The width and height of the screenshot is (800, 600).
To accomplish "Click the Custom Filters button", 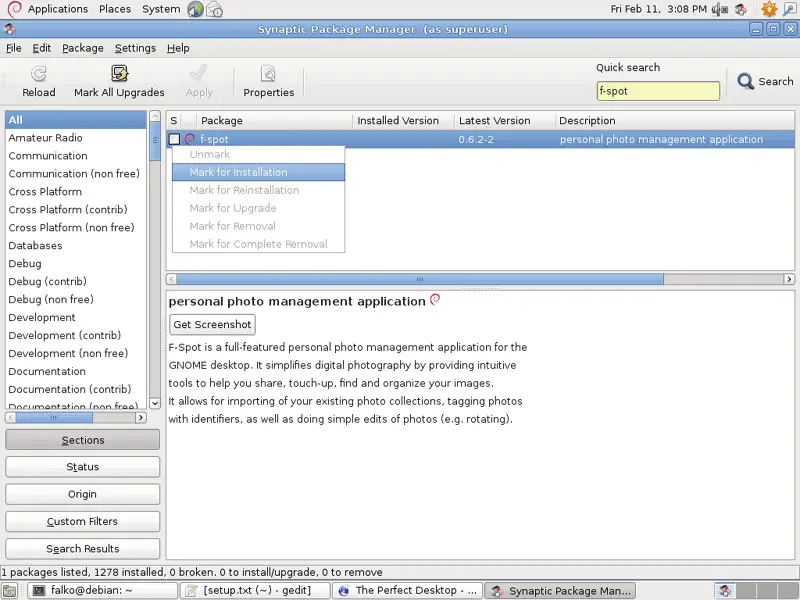I will (x=83, y=521).
